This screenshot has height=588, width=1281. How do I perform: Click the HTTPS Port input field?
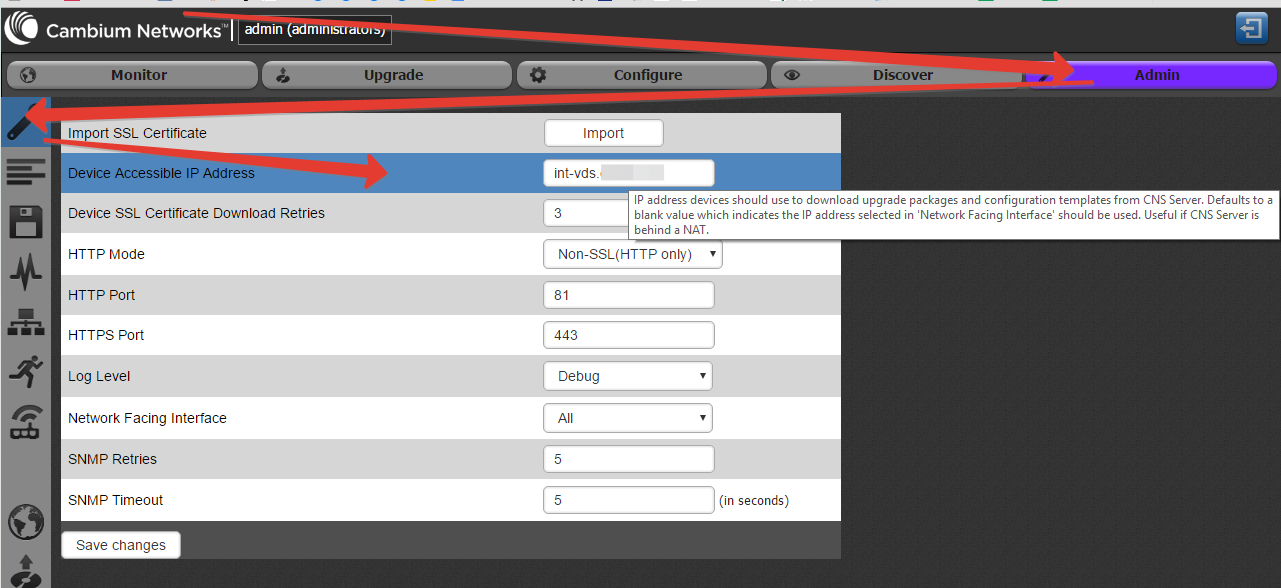pos(629,335)
